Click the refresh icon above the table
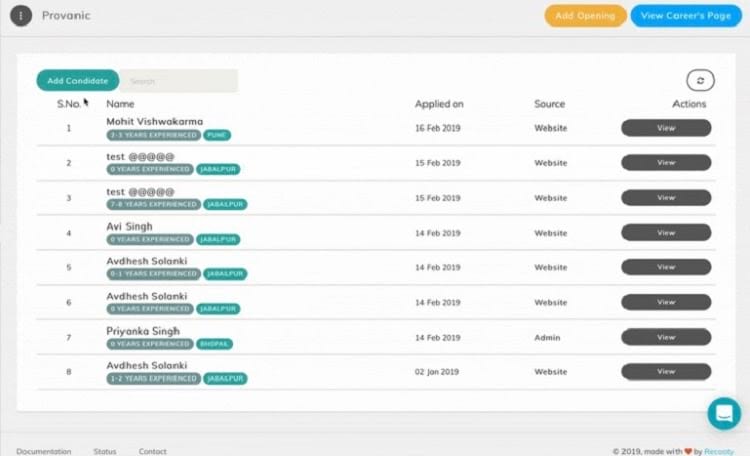 700,81
